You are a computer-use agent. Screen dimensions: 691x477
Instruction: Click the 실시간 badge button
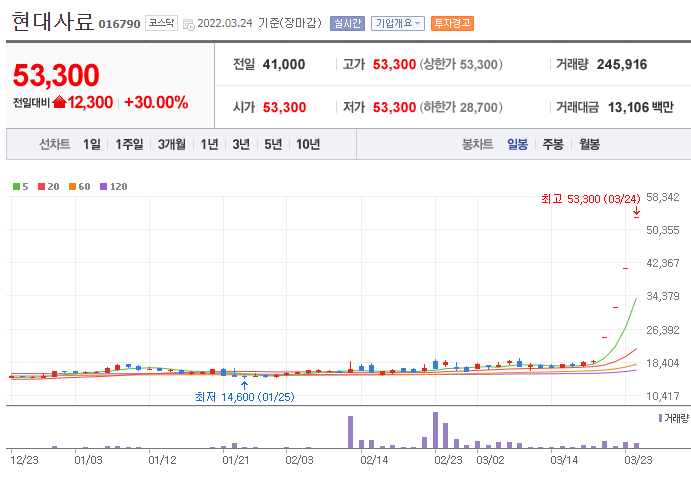[347, 23]
